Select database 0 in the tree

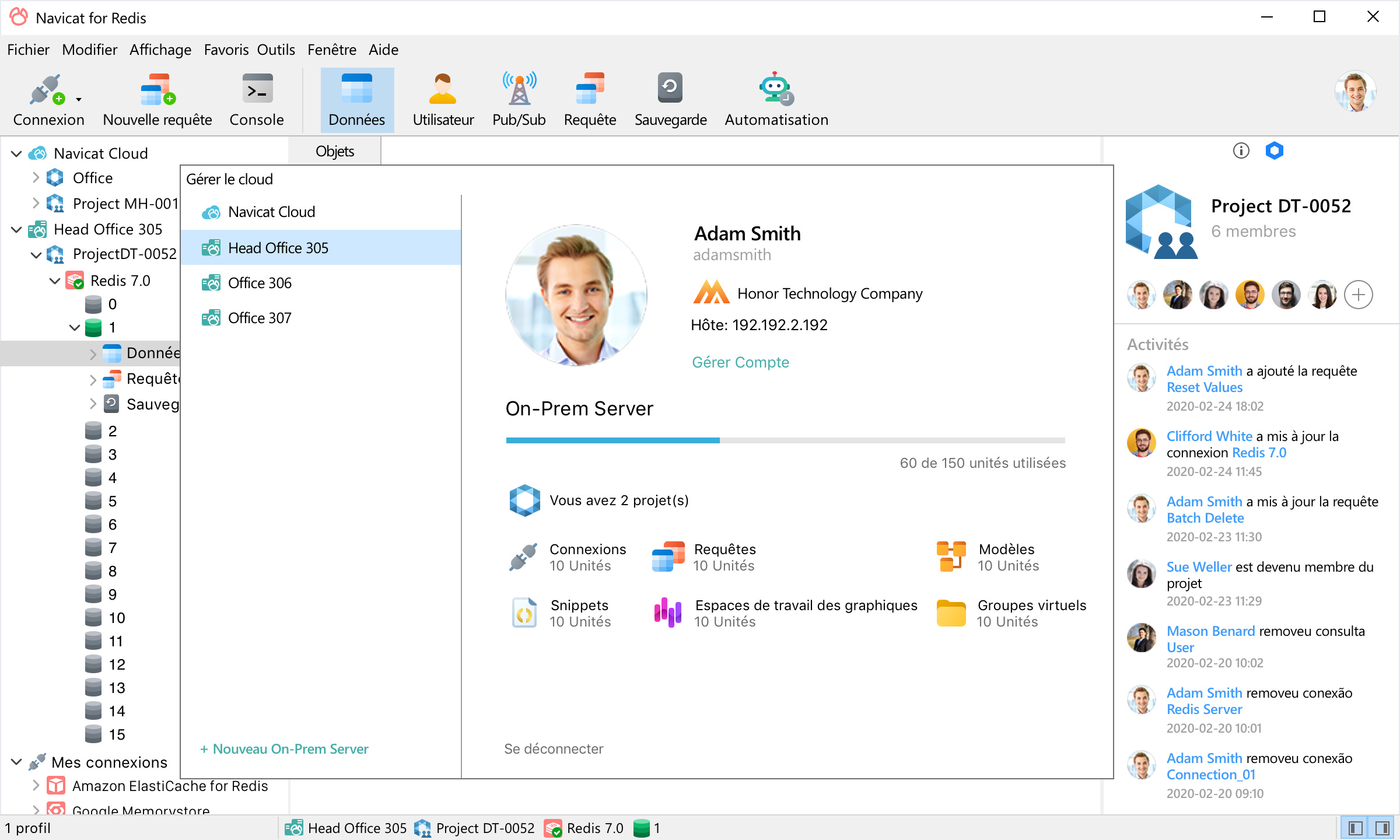[101, 304]
